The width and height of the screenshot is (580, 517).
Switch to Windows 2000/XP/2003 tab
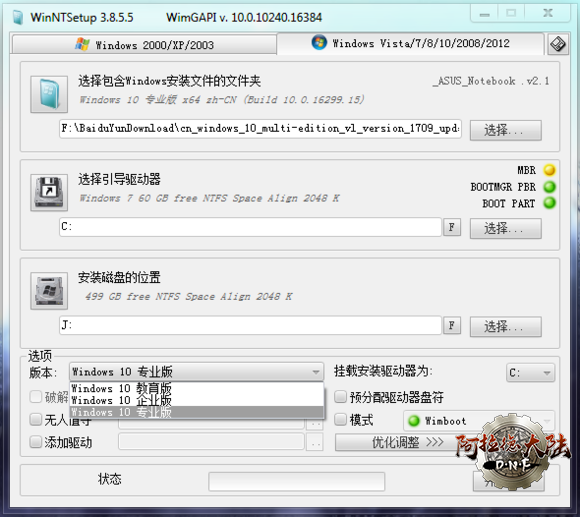[144, 45]
